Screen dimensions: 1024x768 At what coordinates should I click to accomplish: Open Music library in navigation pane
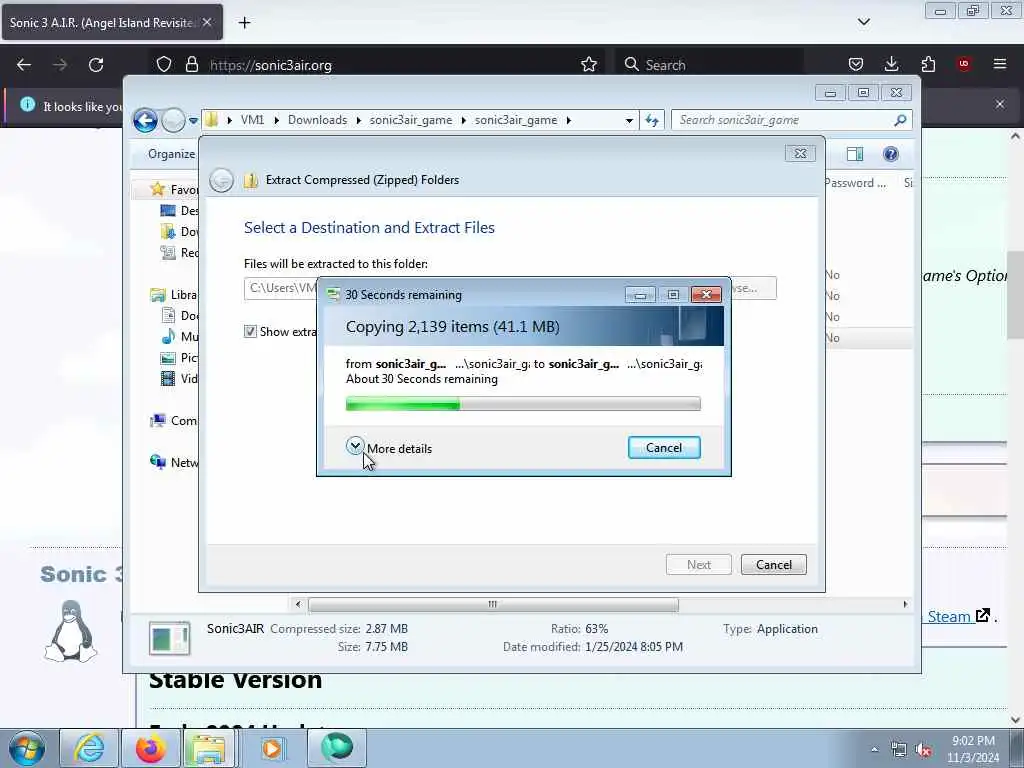(179, 336)
